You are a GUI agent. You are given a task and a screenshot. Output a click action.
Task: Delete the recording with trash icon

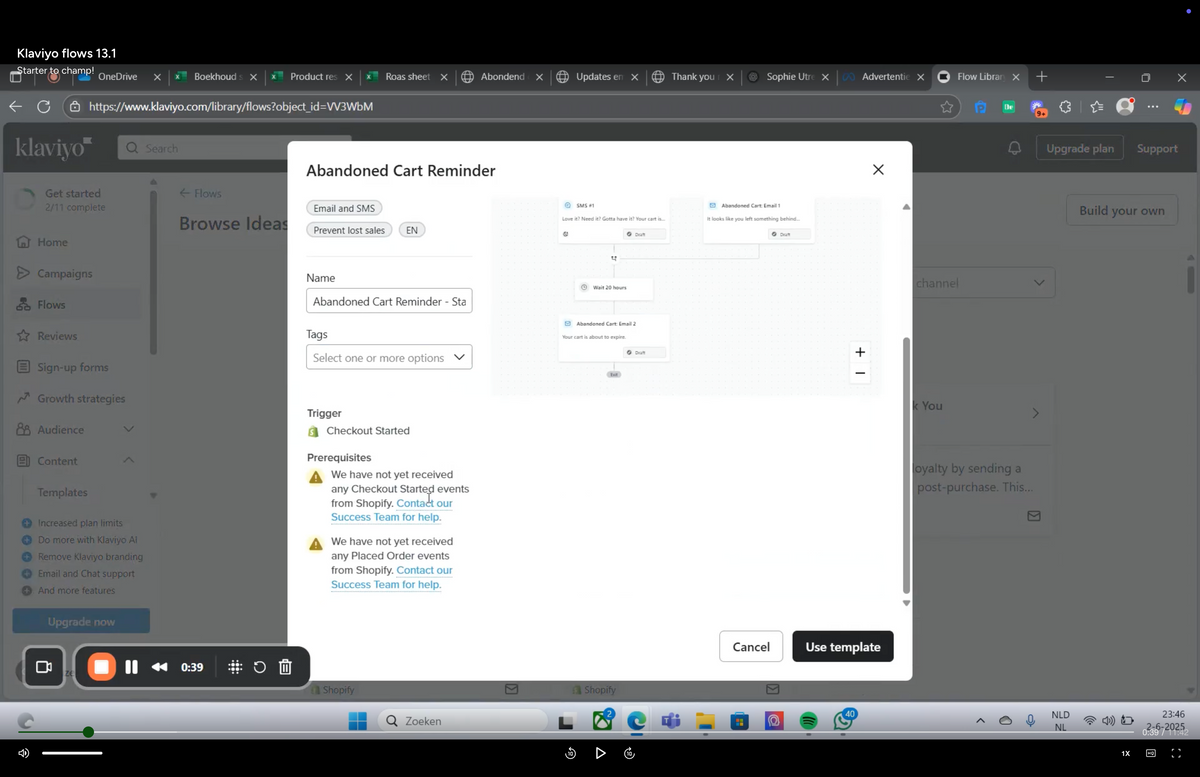point(285,667)
